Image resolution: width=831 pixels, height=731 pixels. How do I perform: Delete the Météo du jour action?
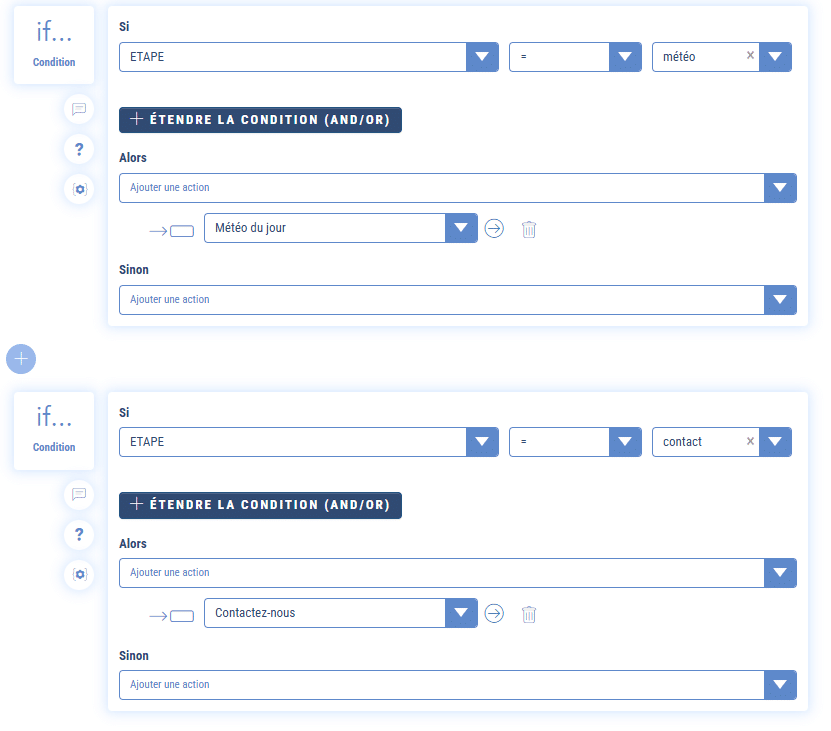pyautogui.click(x=529, y=229)
